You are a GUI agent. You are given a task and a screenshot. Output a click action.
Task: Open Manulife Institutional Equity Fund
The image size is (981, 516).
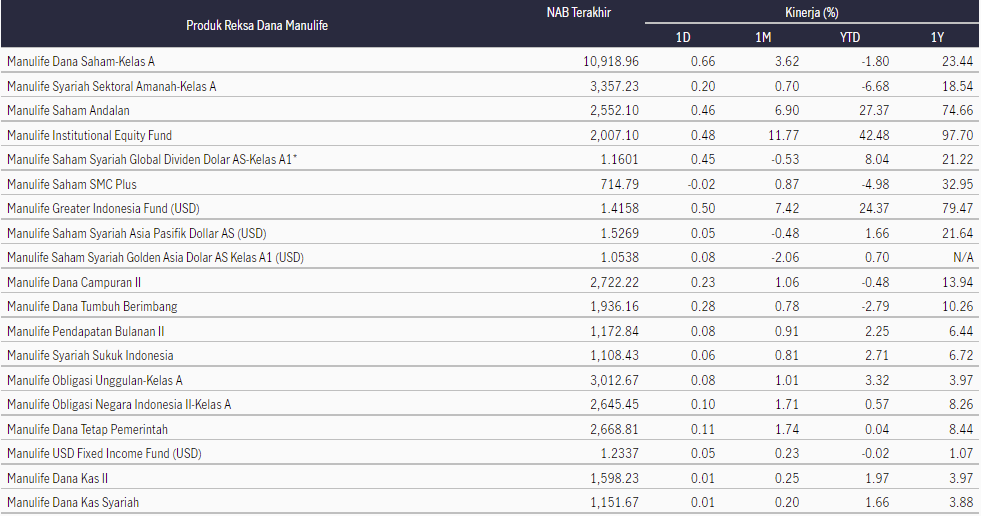point(89,135)
